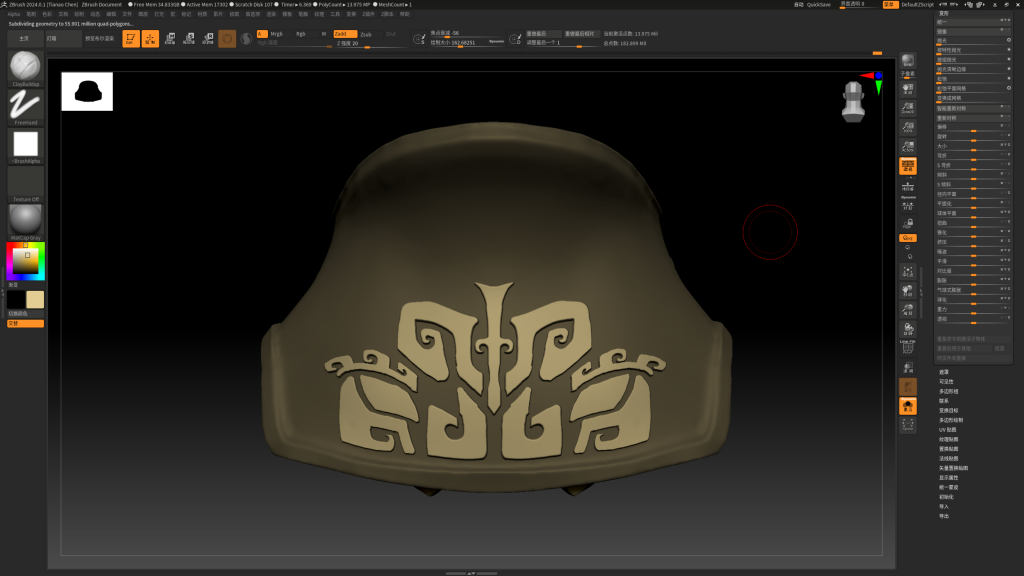Screen dimensions: 1024x576
Task: Adjust the 绘制大小 draw size slider
Action: pos(466,43)
